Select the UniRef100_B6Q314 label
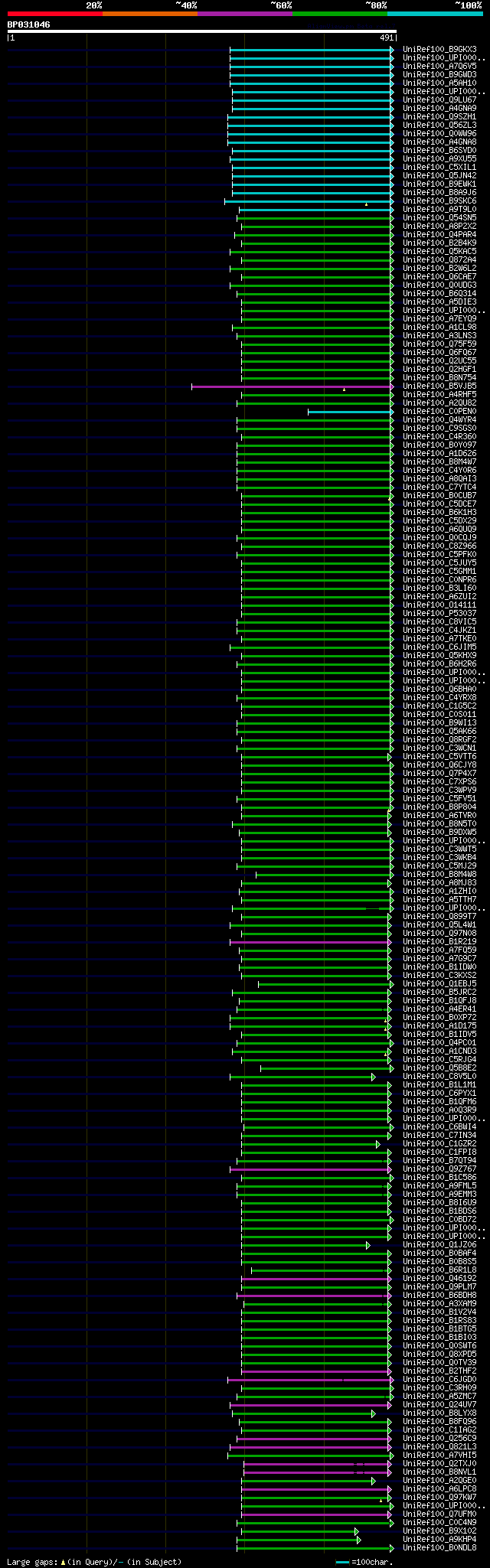The height and width of the screenshot is (1568, 490). coord(439,294)
